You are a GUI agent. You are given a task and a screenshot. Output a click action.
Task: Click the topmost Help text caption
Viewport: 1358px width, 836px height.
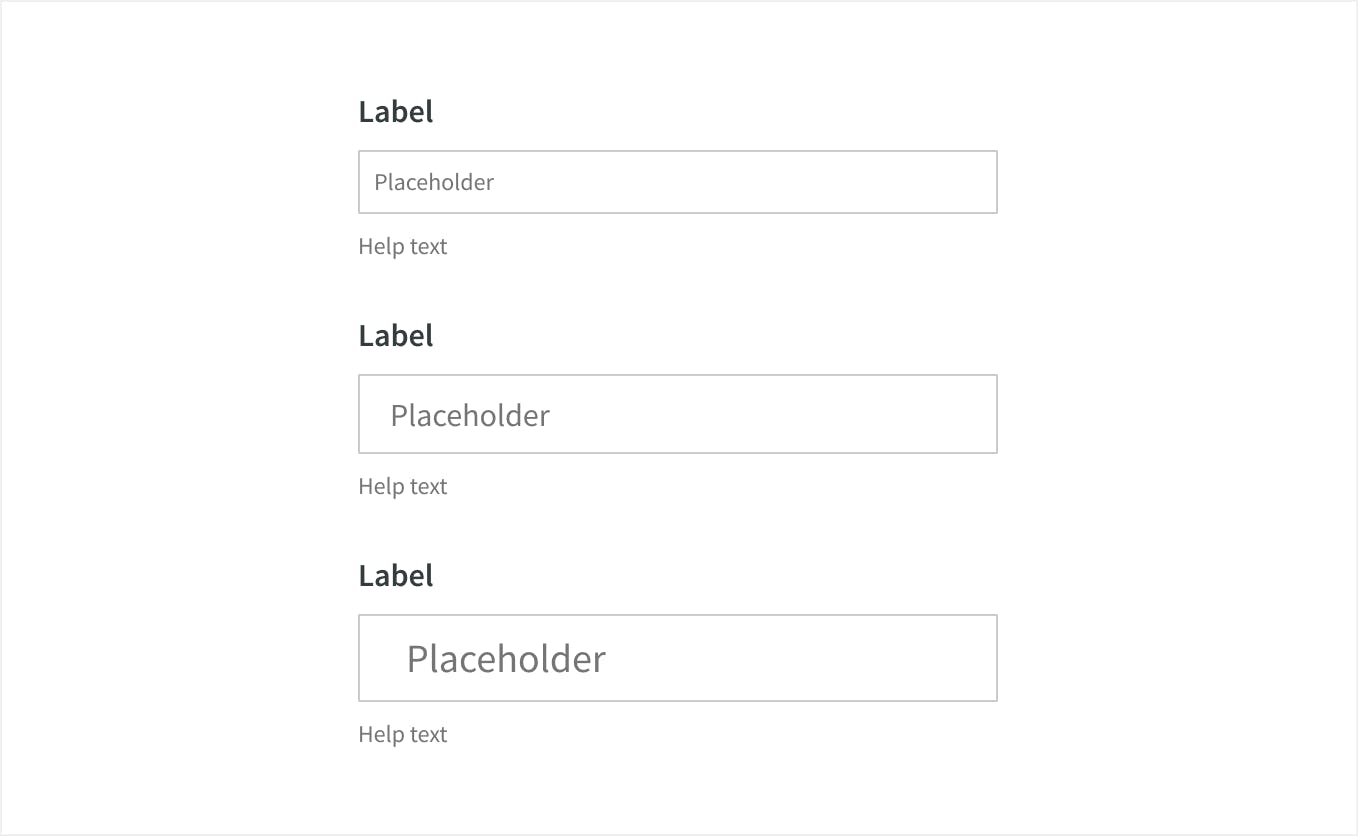pyautogui.click(x=403, y=247)
